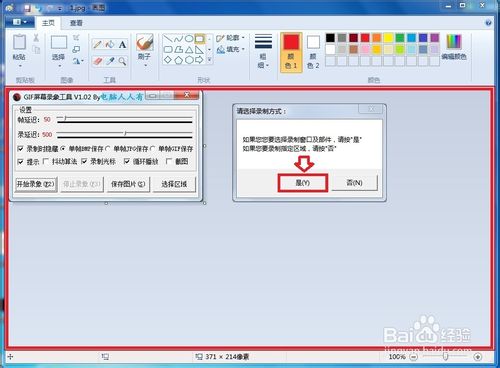Toggle 截图 checkbox in GIF tool image

coord(169,161)
